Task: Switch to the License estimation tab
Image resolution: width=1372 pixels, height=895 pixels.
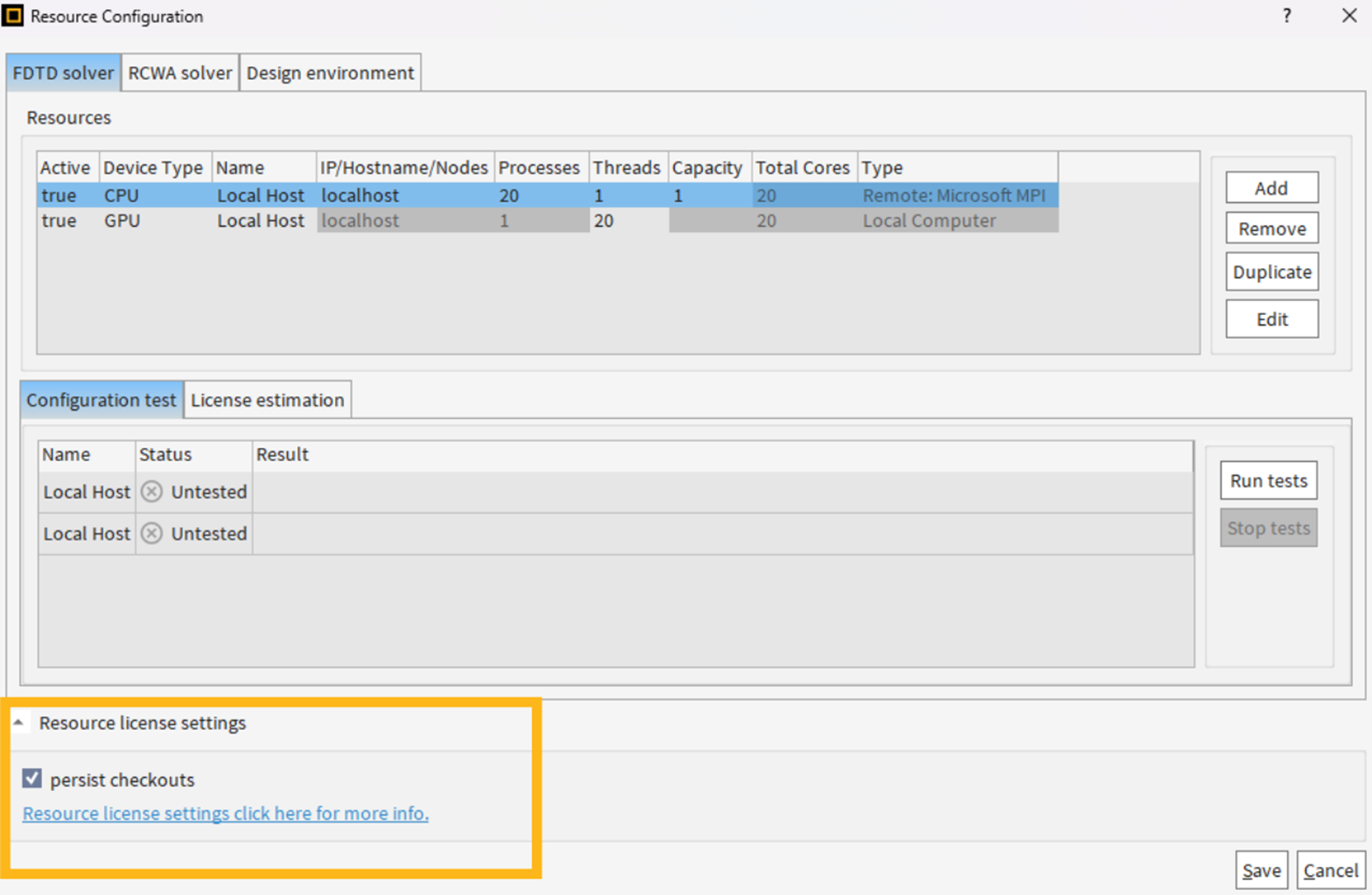Action: [x=267, y=401]
